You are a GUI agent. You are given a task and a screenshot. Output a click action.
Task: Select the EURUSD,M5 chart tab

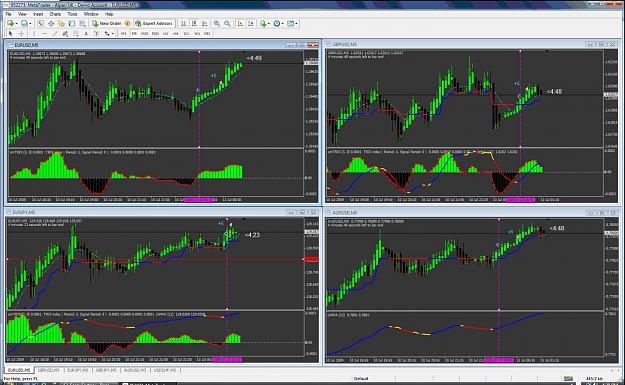[x=19, y=370]
